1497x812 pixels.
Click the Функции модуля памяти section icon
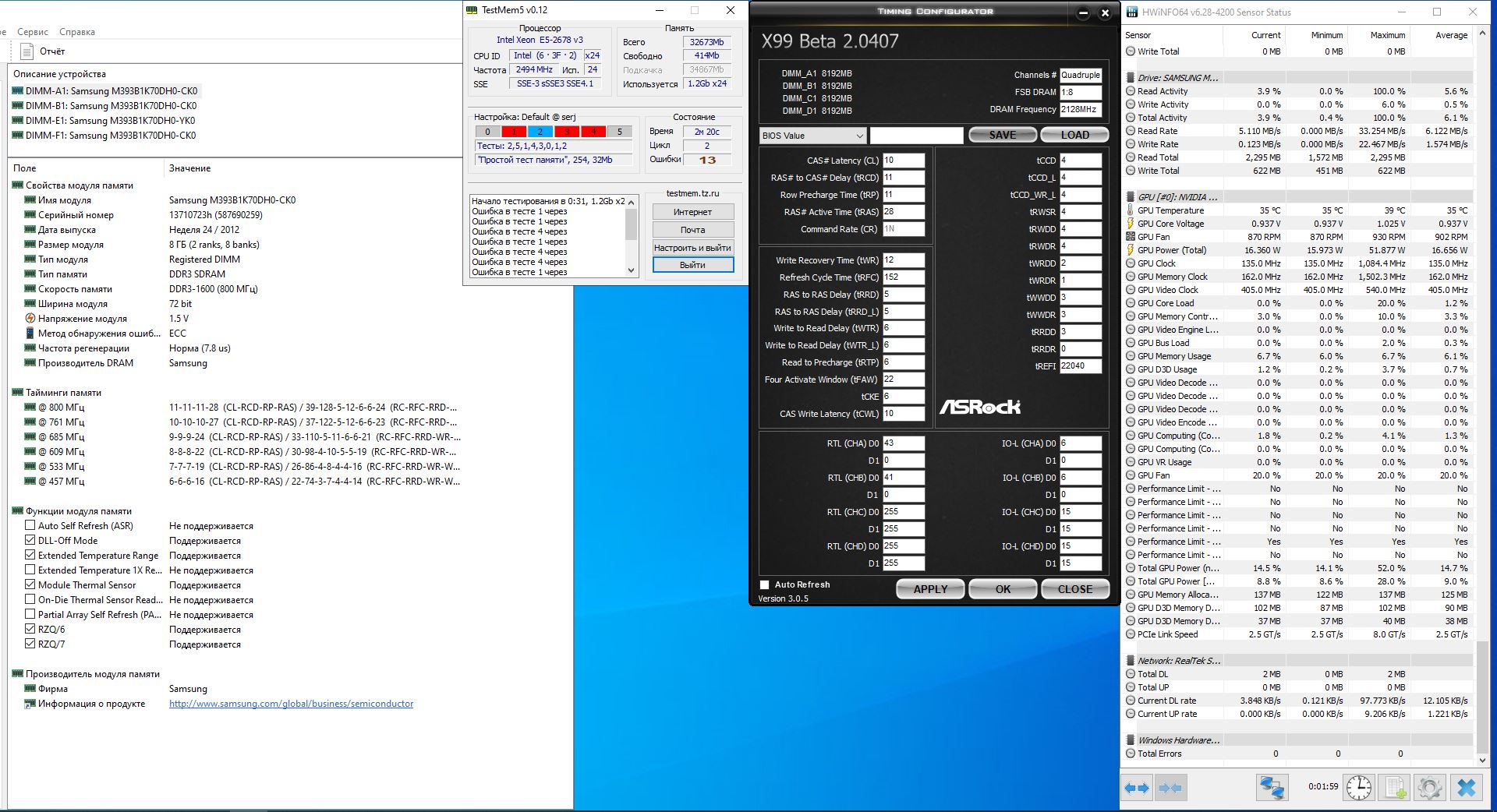[x=17, y=511]
